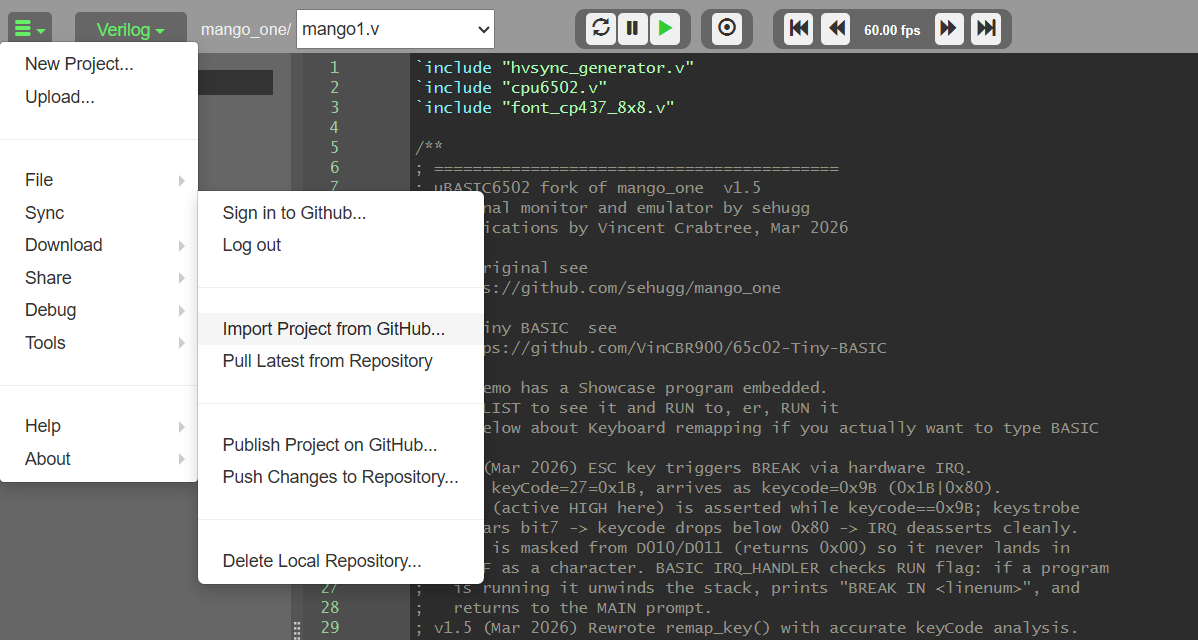
Task: Open the mango1.v file selector
Action: click(396, 30)
